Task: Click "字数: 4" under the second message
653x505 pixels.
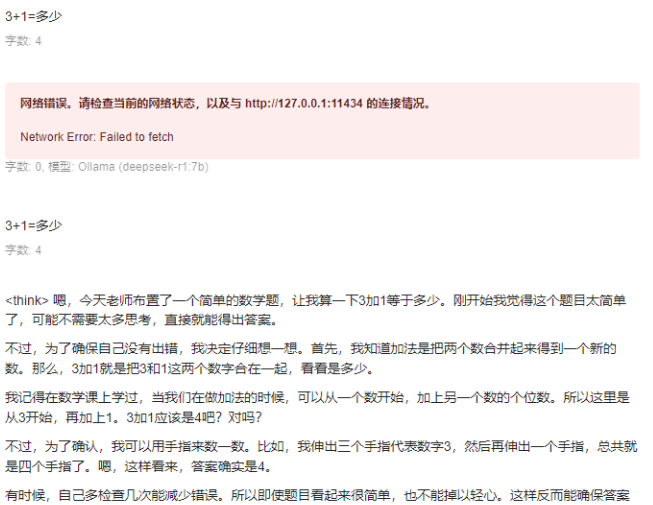Action: click(23, 250)
